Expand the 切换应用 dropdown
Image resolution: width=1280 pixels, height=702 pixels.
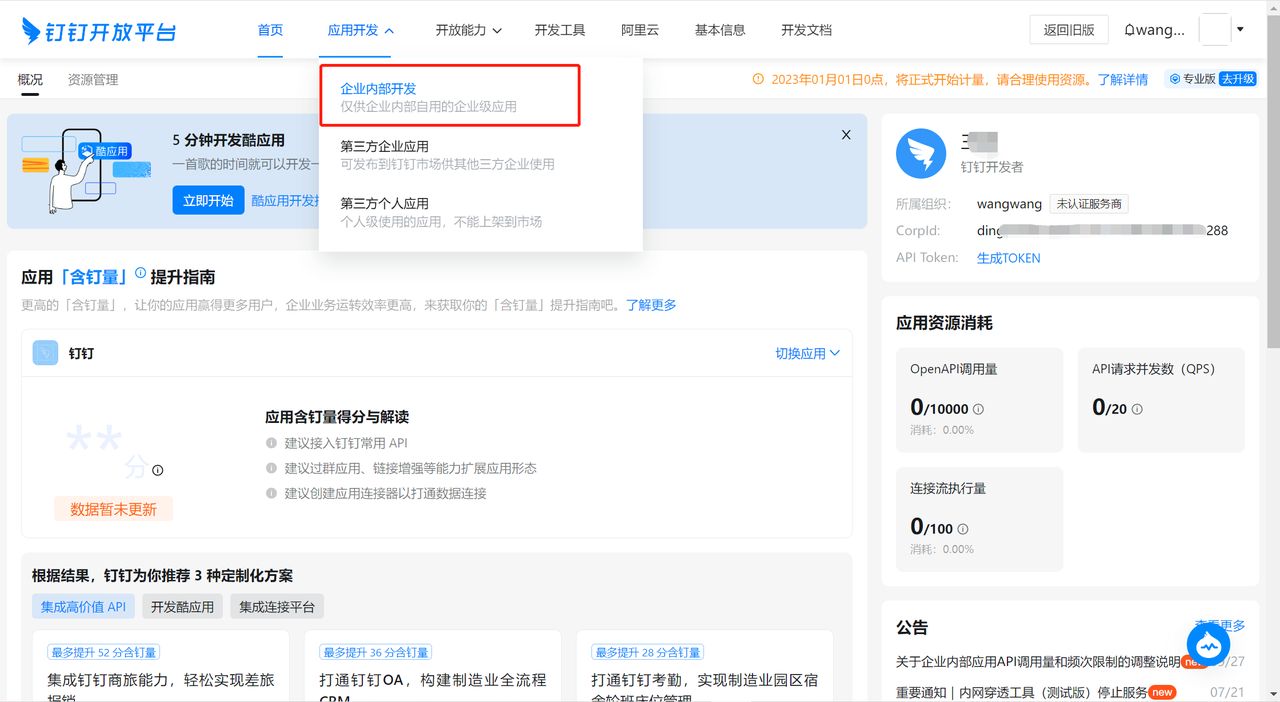point(808,353)
